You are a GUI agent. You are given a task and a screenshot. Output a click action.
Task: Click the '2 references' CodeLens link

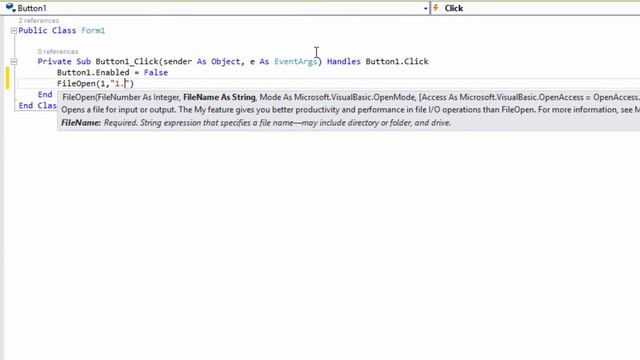(39, 20)
